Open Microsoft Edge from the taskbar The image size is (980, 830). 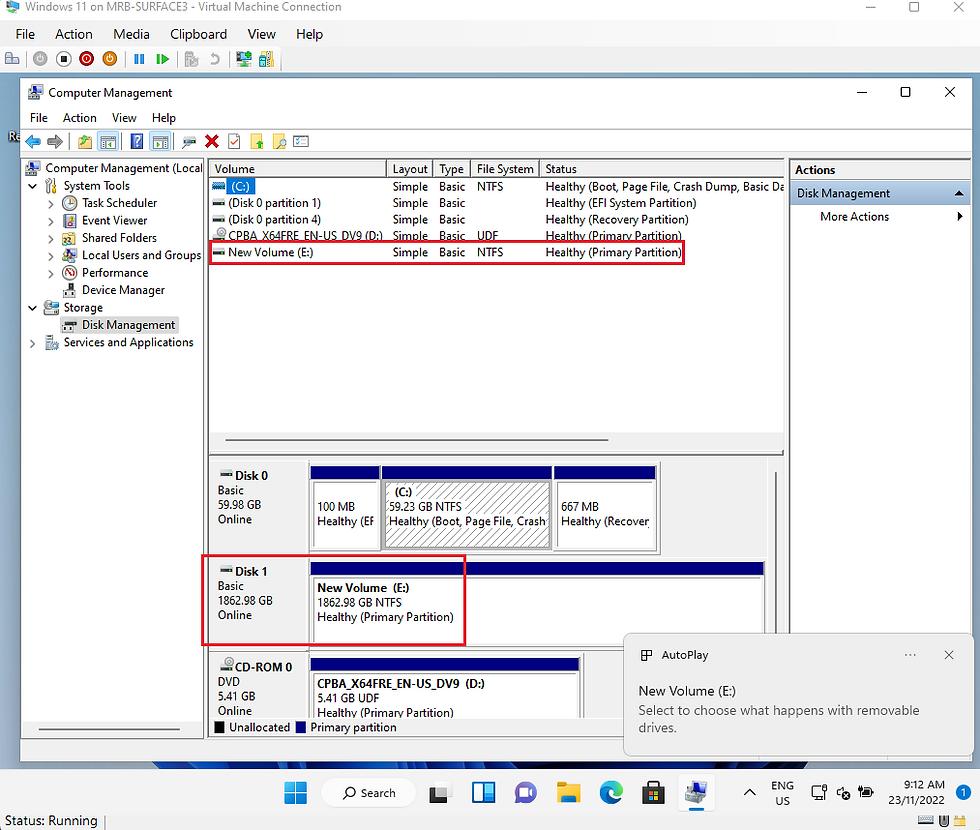click(611, 793)
